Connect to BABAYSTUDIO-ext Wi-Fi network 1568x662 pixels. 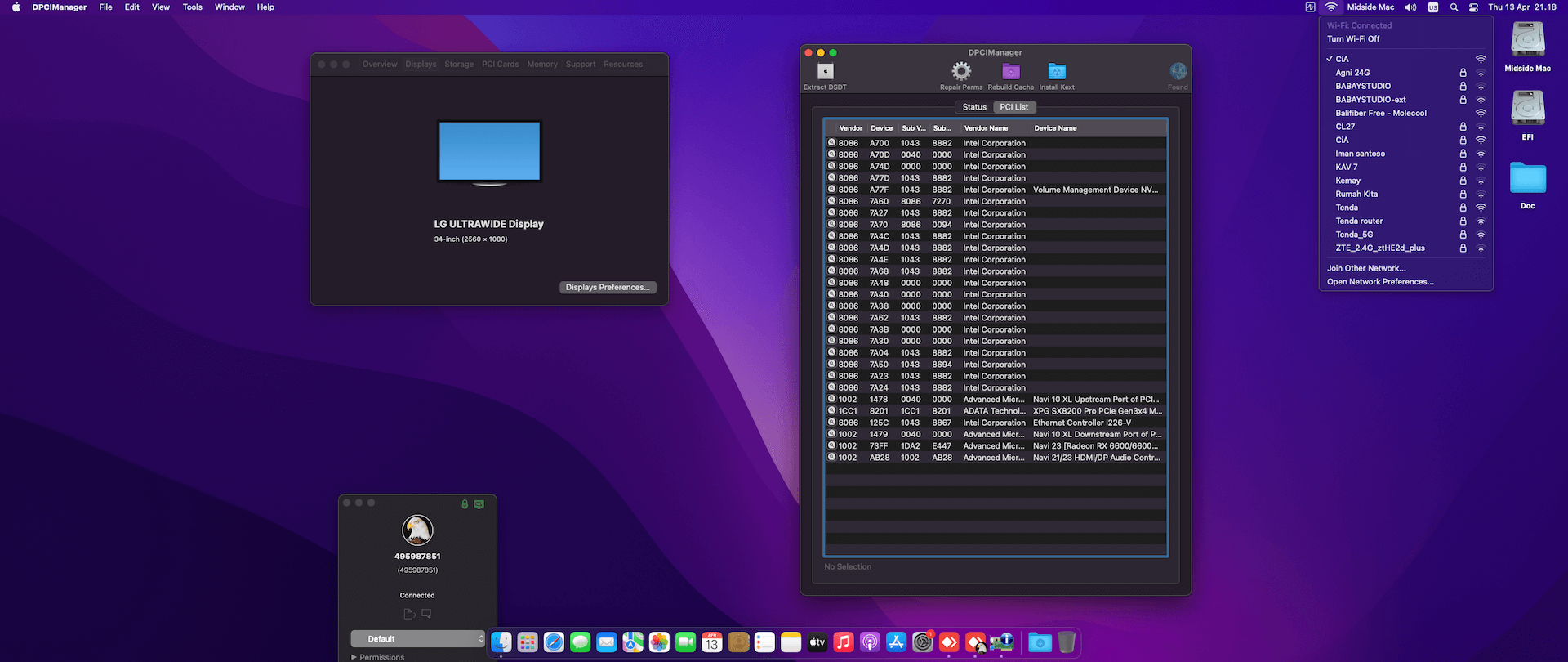pos(1370,100)
